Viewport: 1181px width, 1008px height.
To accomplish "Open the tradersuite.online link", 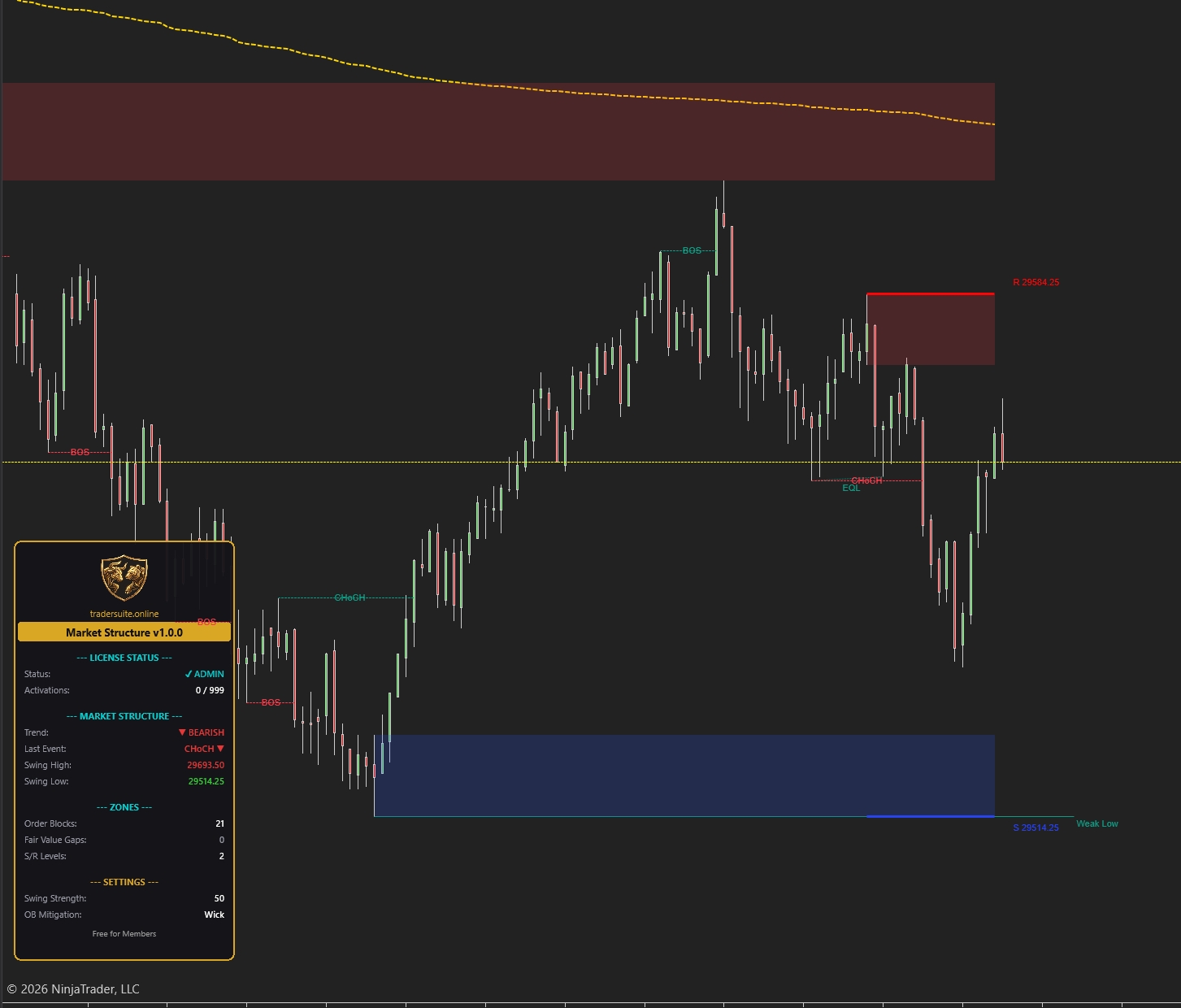I will 124,614.
